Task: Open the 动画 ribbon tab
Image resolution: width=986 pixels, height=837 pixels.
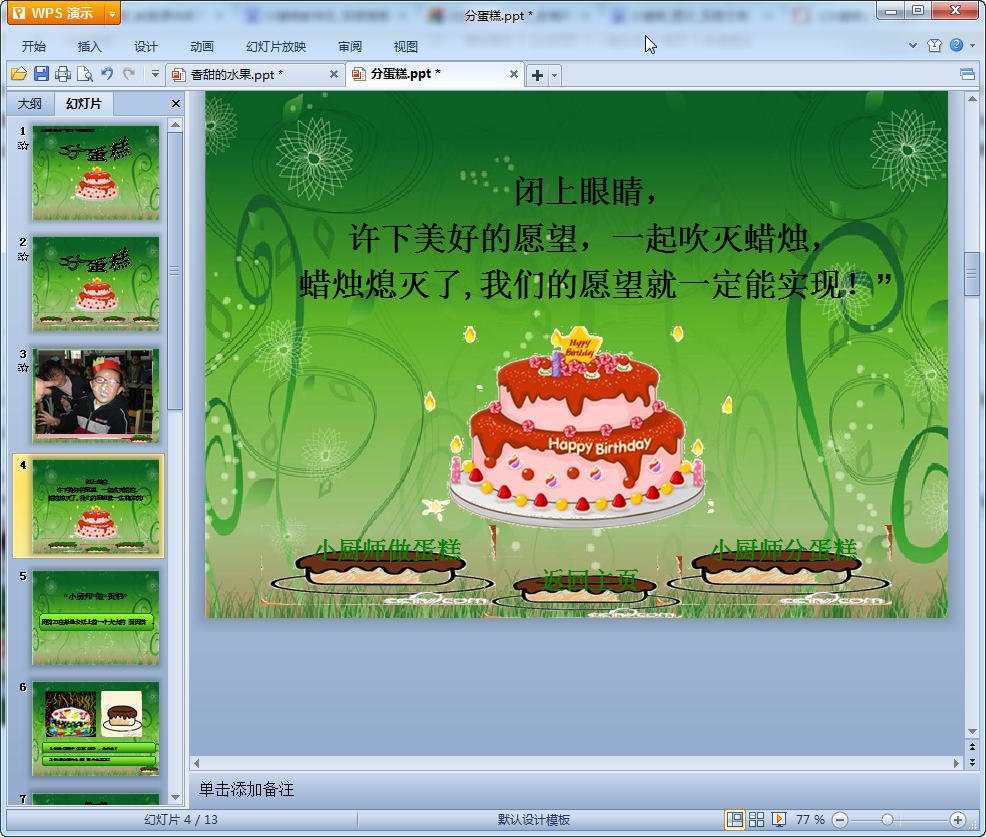Action: pos(202,47)
